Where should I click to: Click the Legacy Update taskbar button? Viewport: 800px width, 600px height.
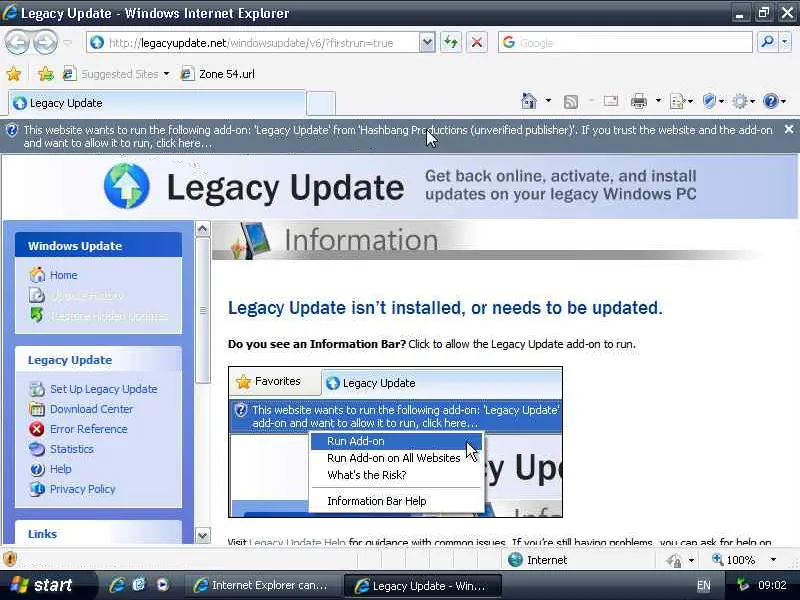click(x=422, y=586)
